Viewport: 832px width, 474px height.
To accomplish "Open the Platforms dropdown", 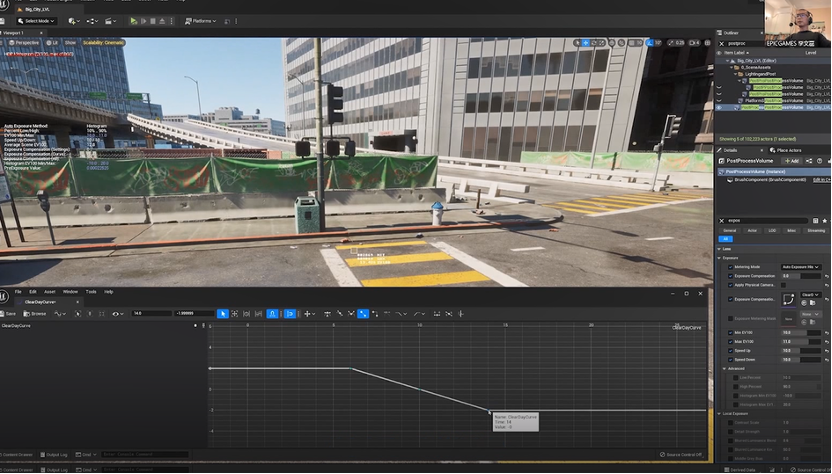I will click(x=201, y=21).
